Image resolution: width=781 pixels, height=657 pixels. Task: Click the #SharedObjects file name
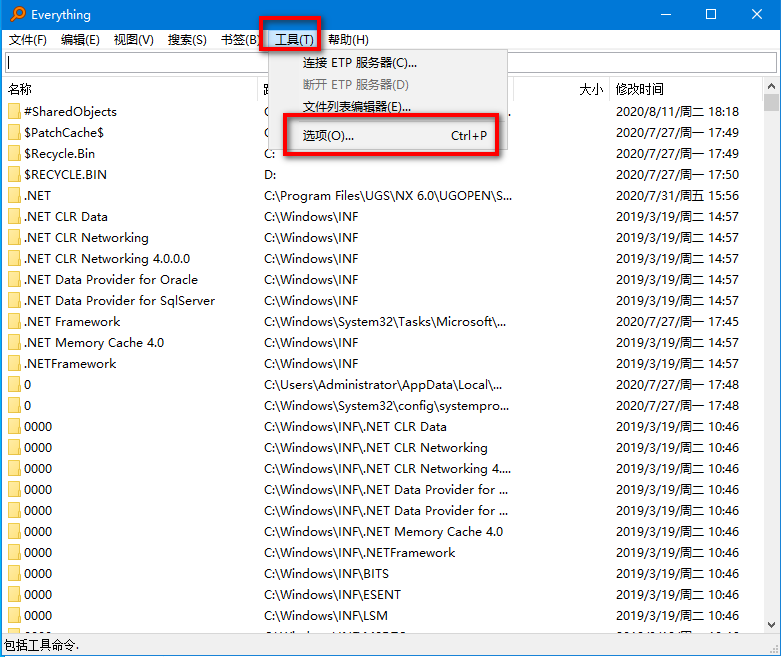click(70, 112)
